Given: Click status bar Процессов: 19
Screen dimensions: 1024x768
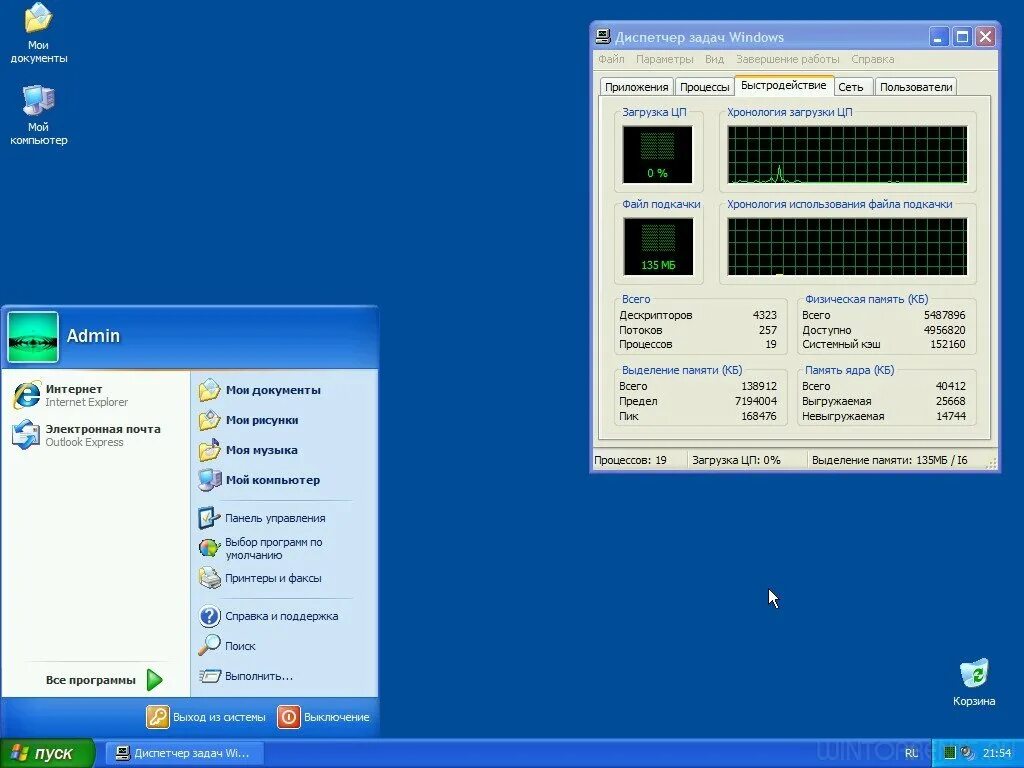Looking at the screenshot, I should 639,460.
